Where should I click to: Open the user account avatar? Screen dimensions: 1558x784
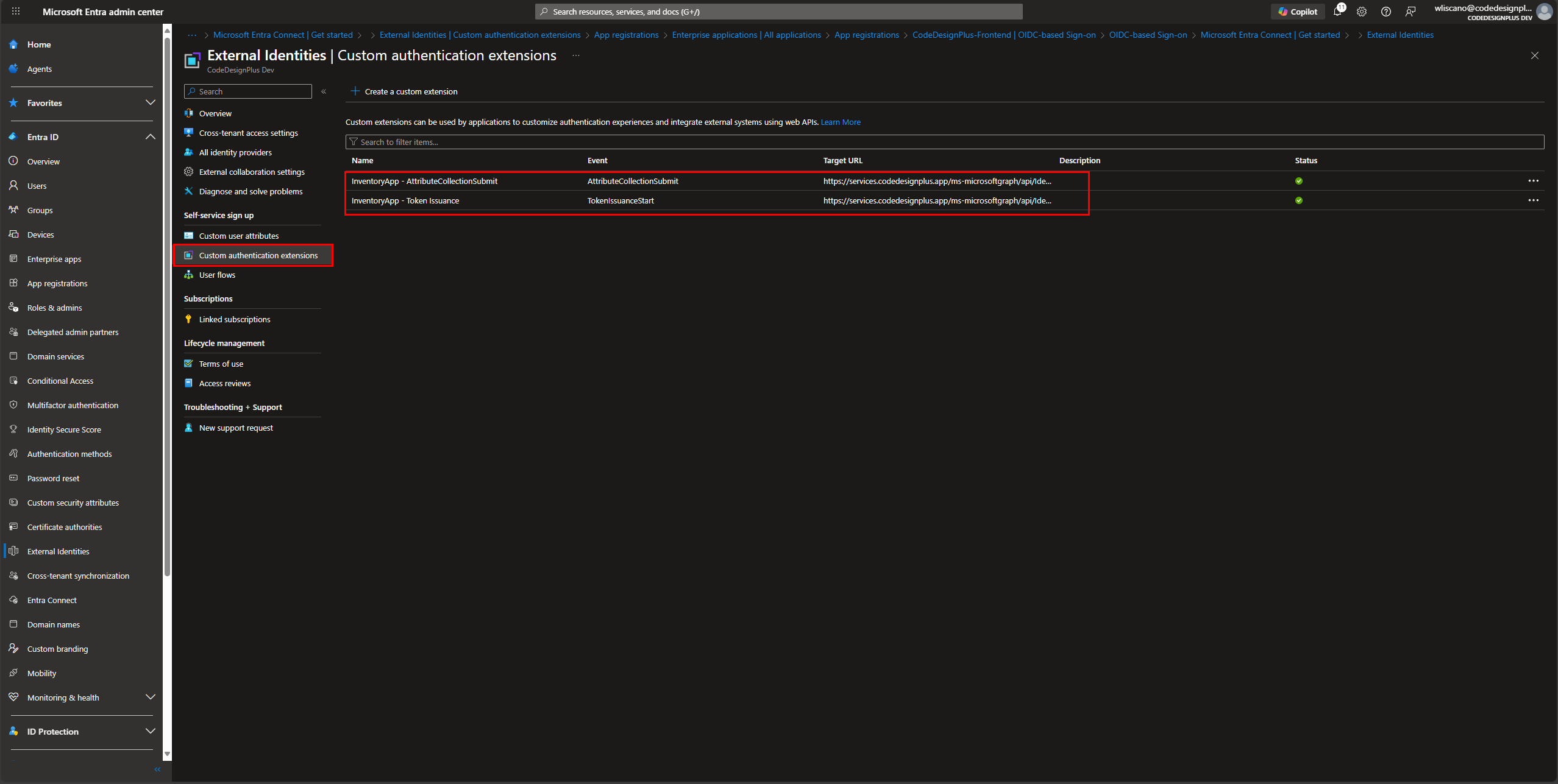1545,12
